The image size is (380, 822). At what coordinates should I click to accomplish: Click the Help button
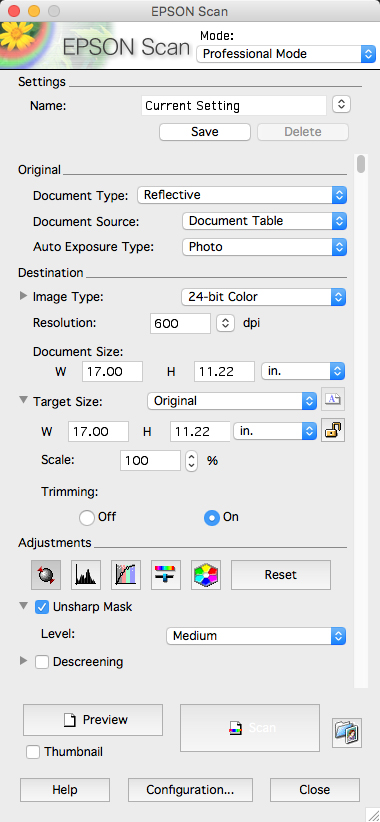pos(65,789)
